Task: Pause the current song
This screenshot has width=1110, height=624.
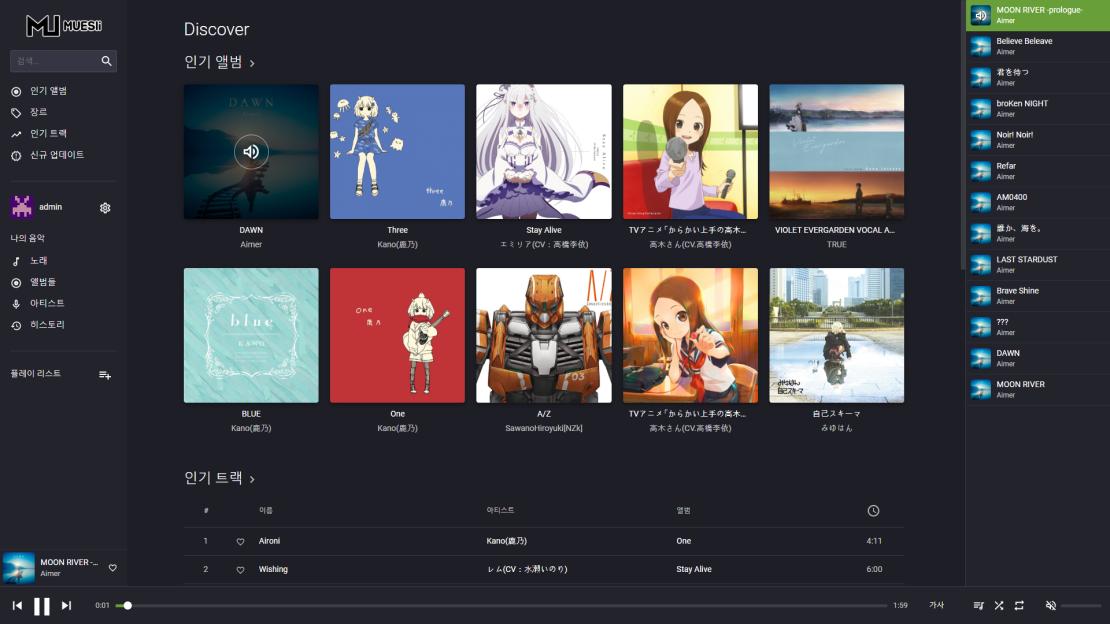Action: click(x=42, y=606)
